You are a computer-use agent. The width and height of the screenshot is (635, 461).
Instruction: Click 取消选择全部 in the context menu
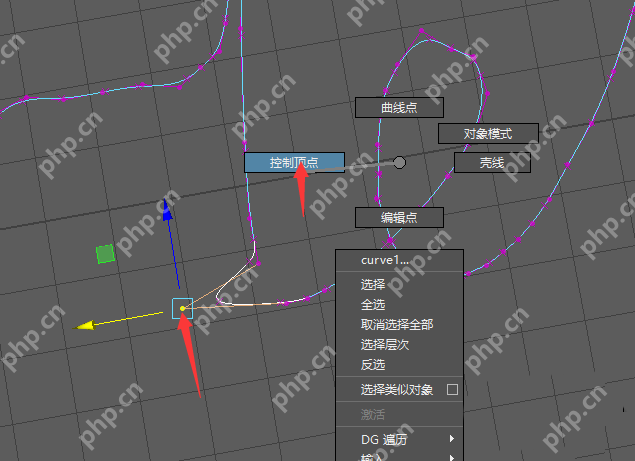tap(399, 324)
